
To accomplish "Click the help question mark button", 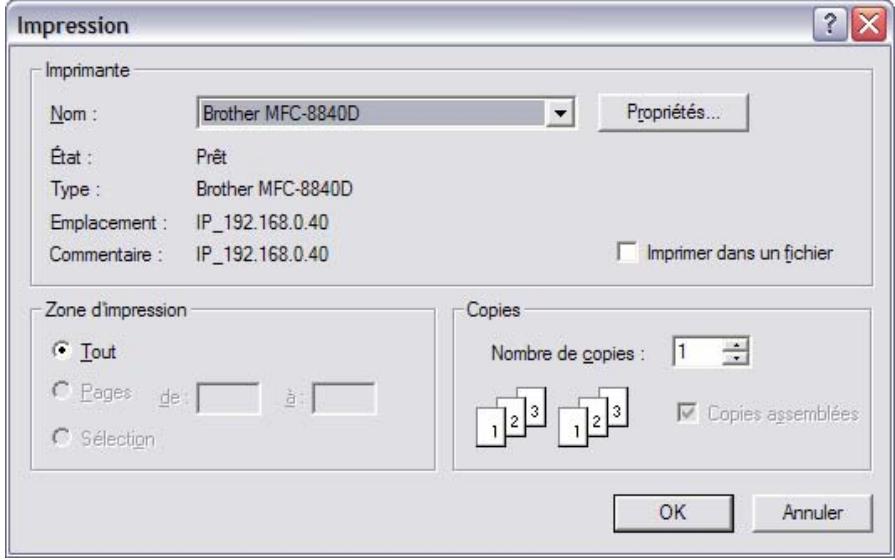I will tap(829, 25).
